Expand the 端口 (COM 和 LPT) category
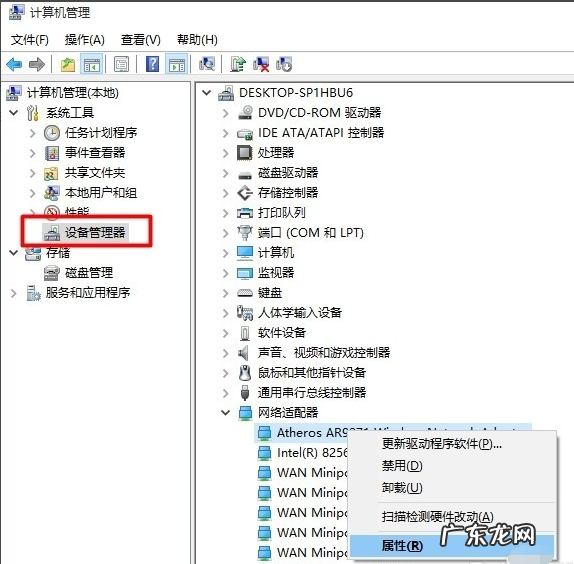This screenshot has width=574, height=564. point(226,233)
